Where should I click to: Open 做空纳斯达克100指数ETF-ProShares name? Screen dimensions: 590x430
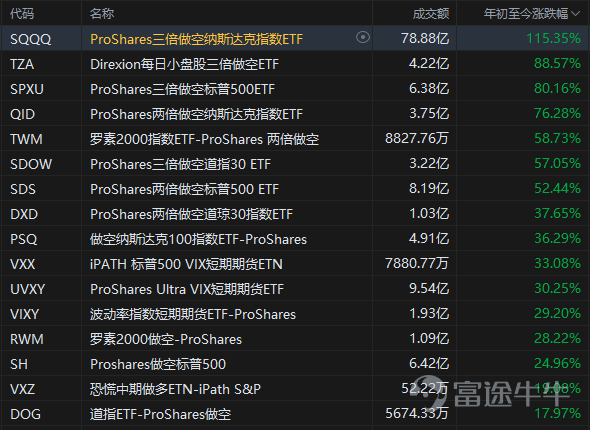[198, 239]
